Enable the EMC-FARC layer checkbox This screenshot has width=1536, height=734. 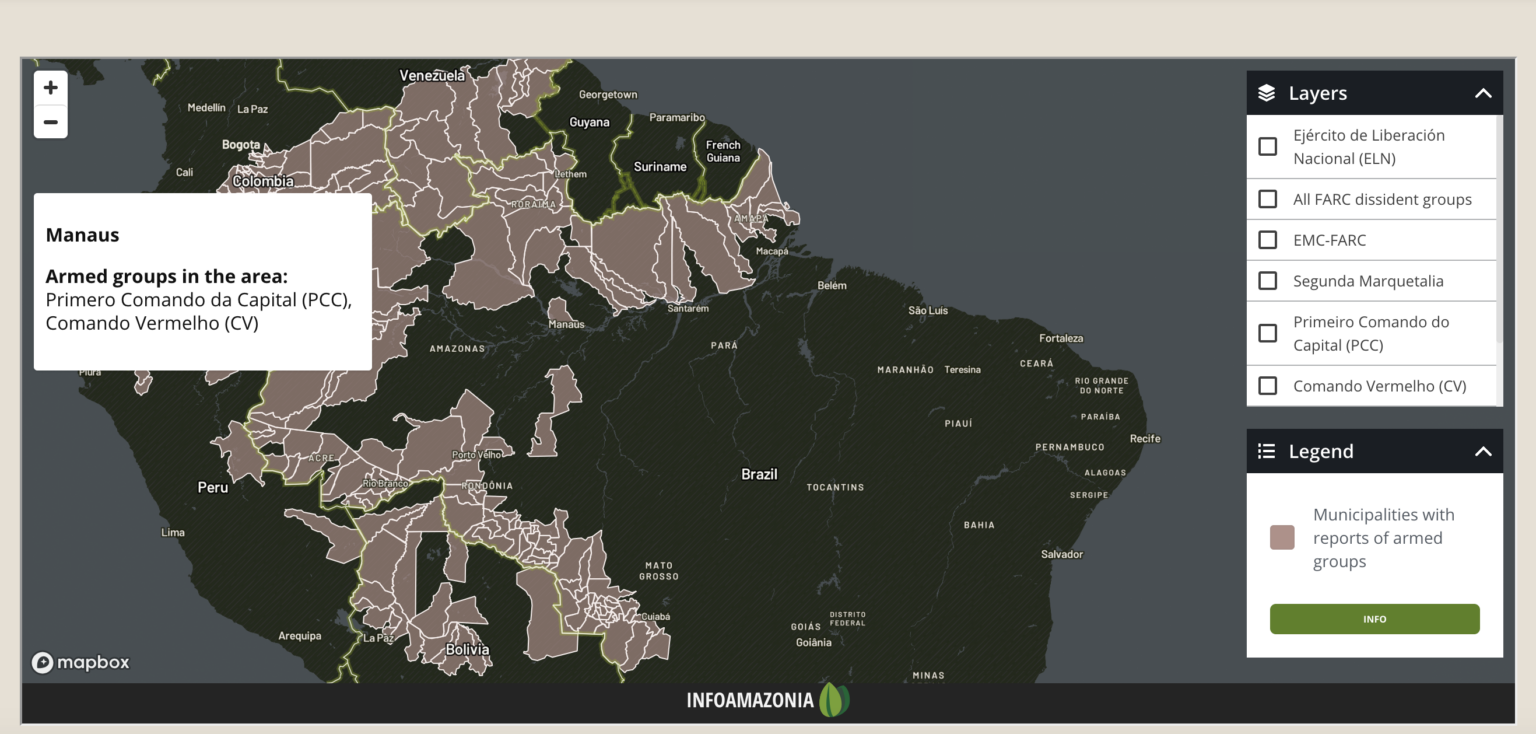[1267, 239]
